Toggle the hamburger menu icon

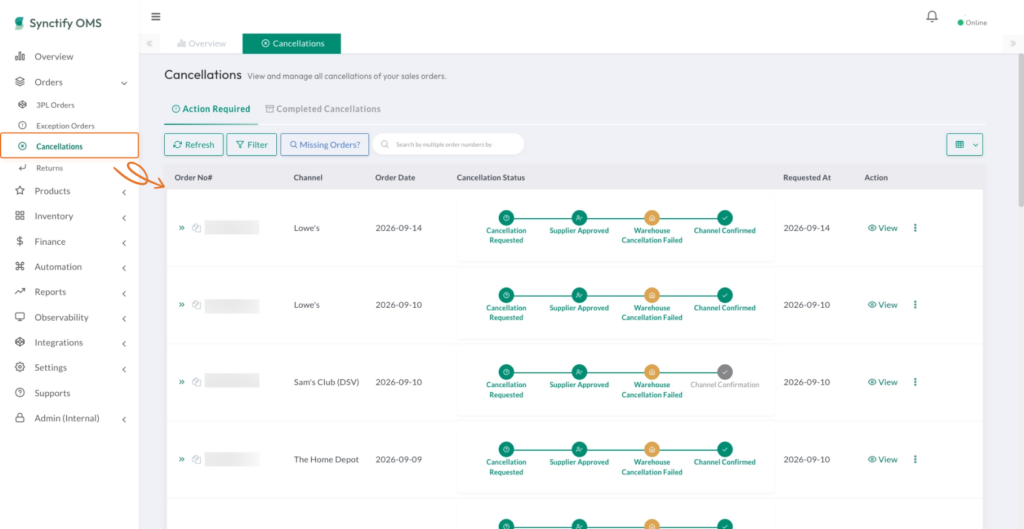[155, 16]
